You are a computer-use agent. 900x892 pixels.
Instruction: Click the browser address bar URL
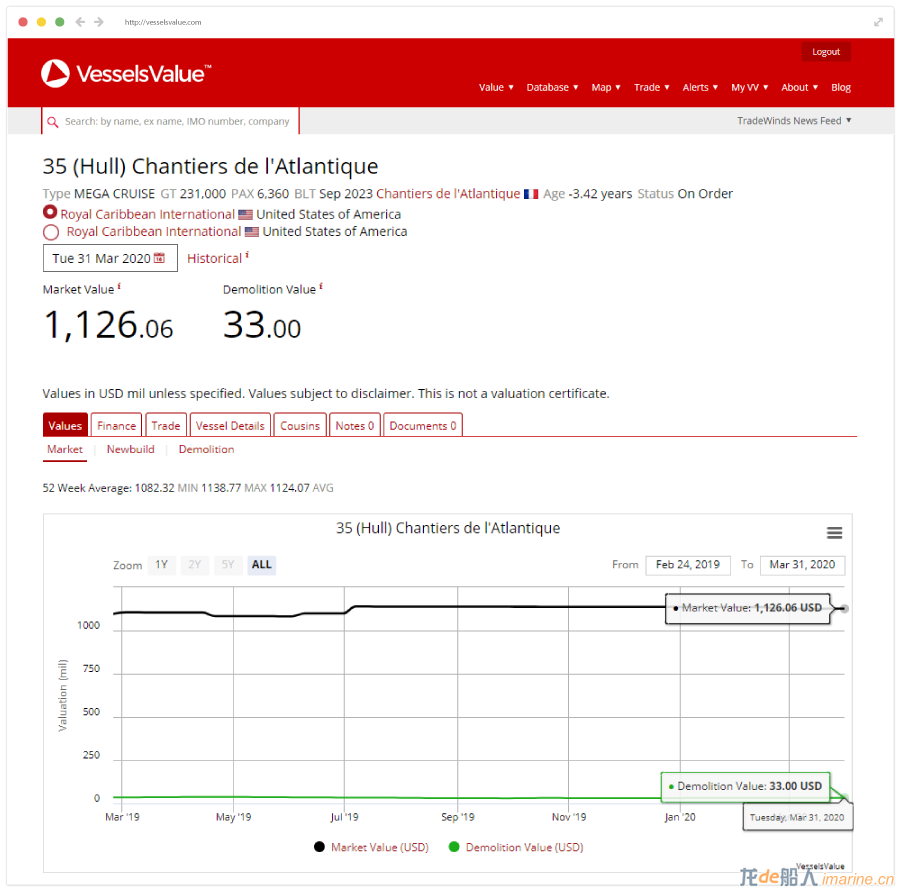163,22
